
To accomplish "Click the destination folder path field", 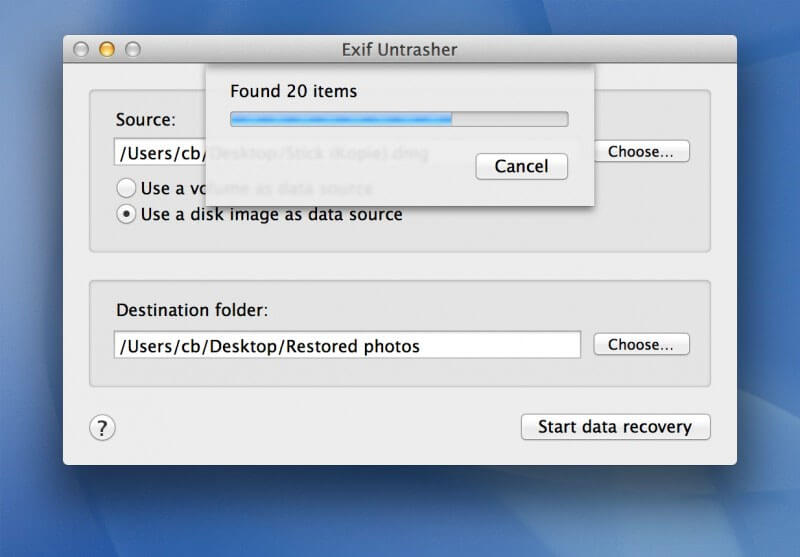I will (x=347, y=345).
